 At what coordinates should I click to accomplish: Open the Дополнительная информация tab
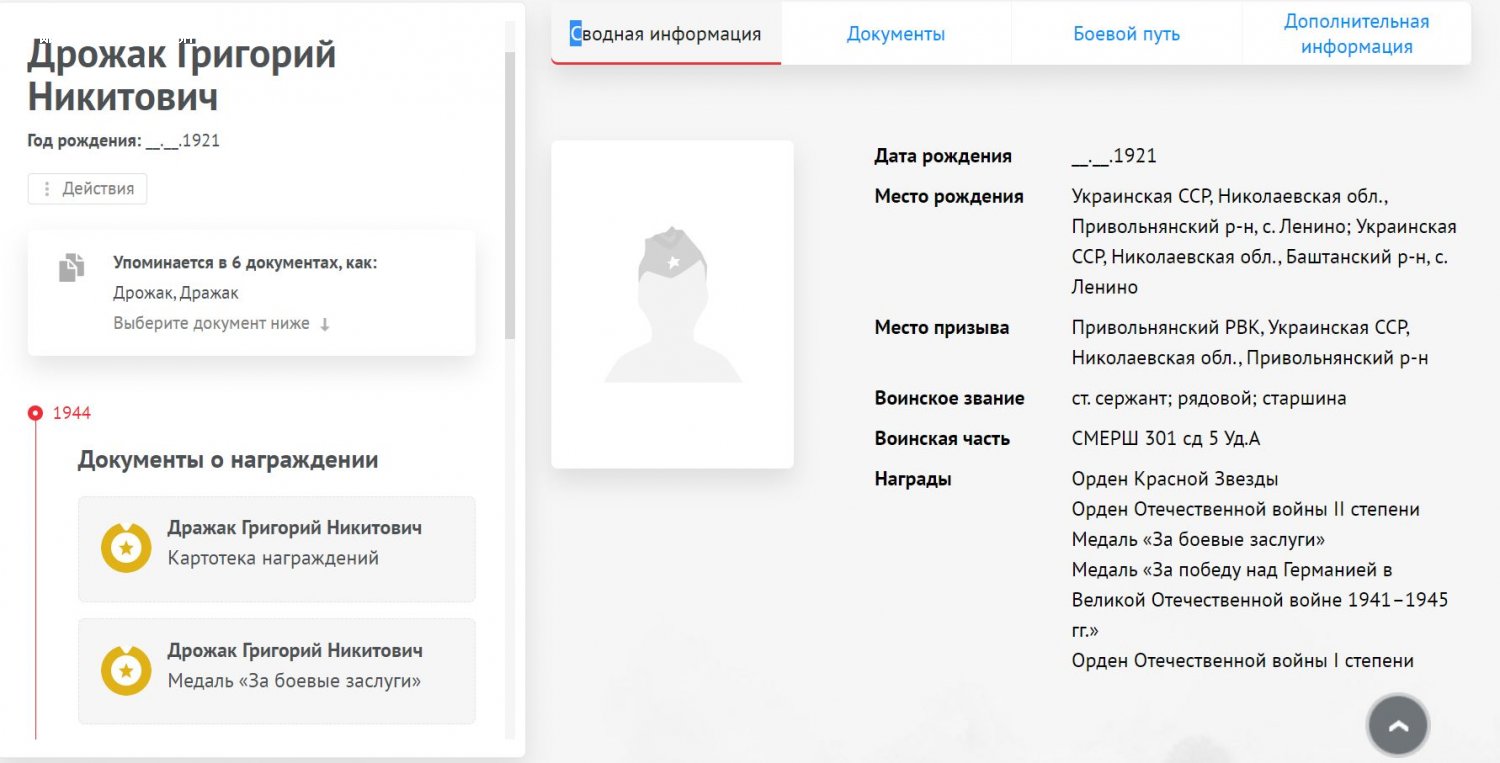pyautogui.click(x=1356, y=34)
